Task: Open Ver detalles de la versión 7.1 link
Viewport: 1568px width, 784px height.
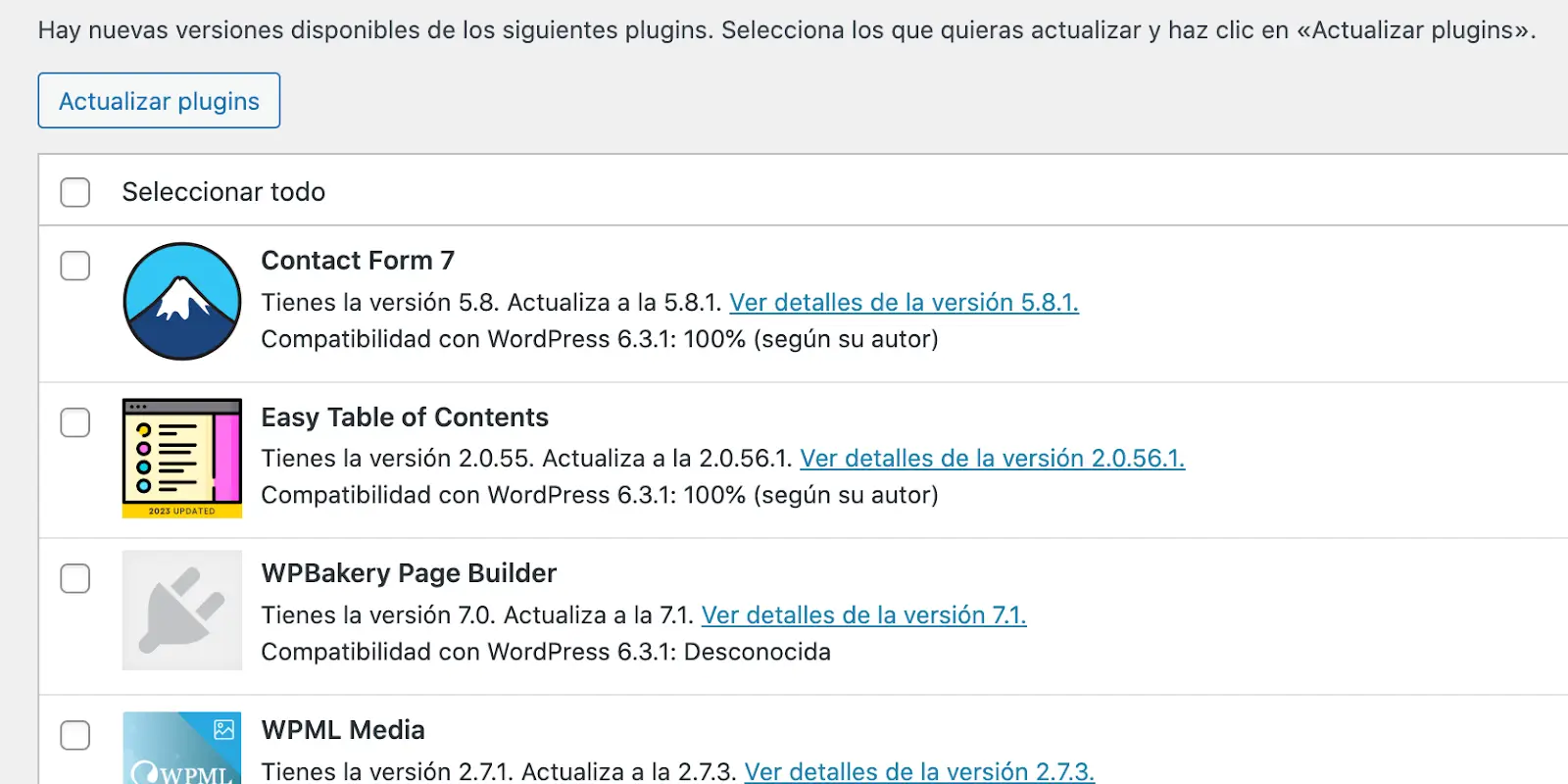Action: click(x=864, y=615)
